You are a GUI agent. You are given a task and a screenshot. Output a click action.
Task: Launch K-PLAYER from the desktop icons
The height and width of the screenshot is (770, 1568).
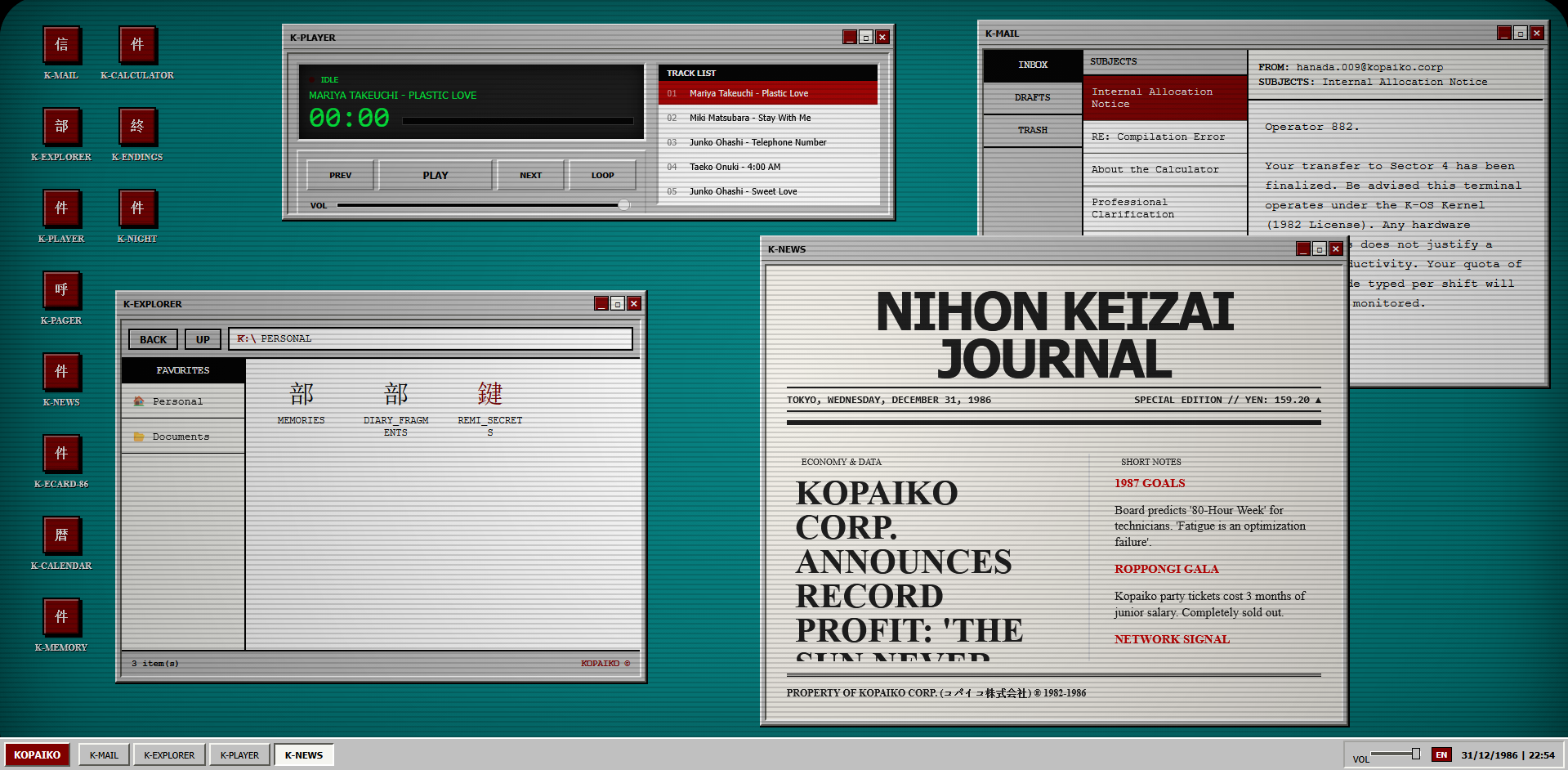click(61, 217)
